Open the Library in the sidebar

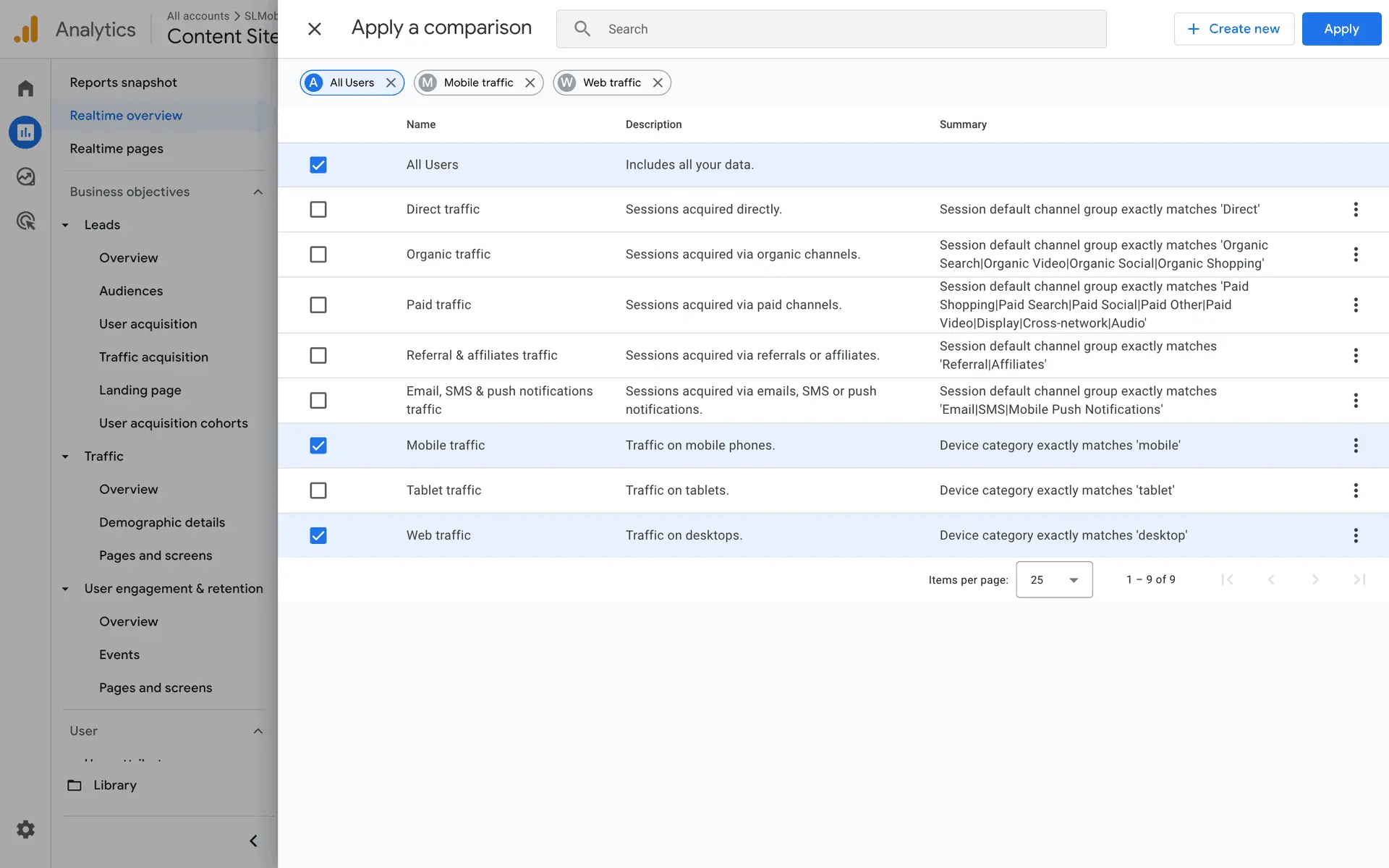coord(114,785)
